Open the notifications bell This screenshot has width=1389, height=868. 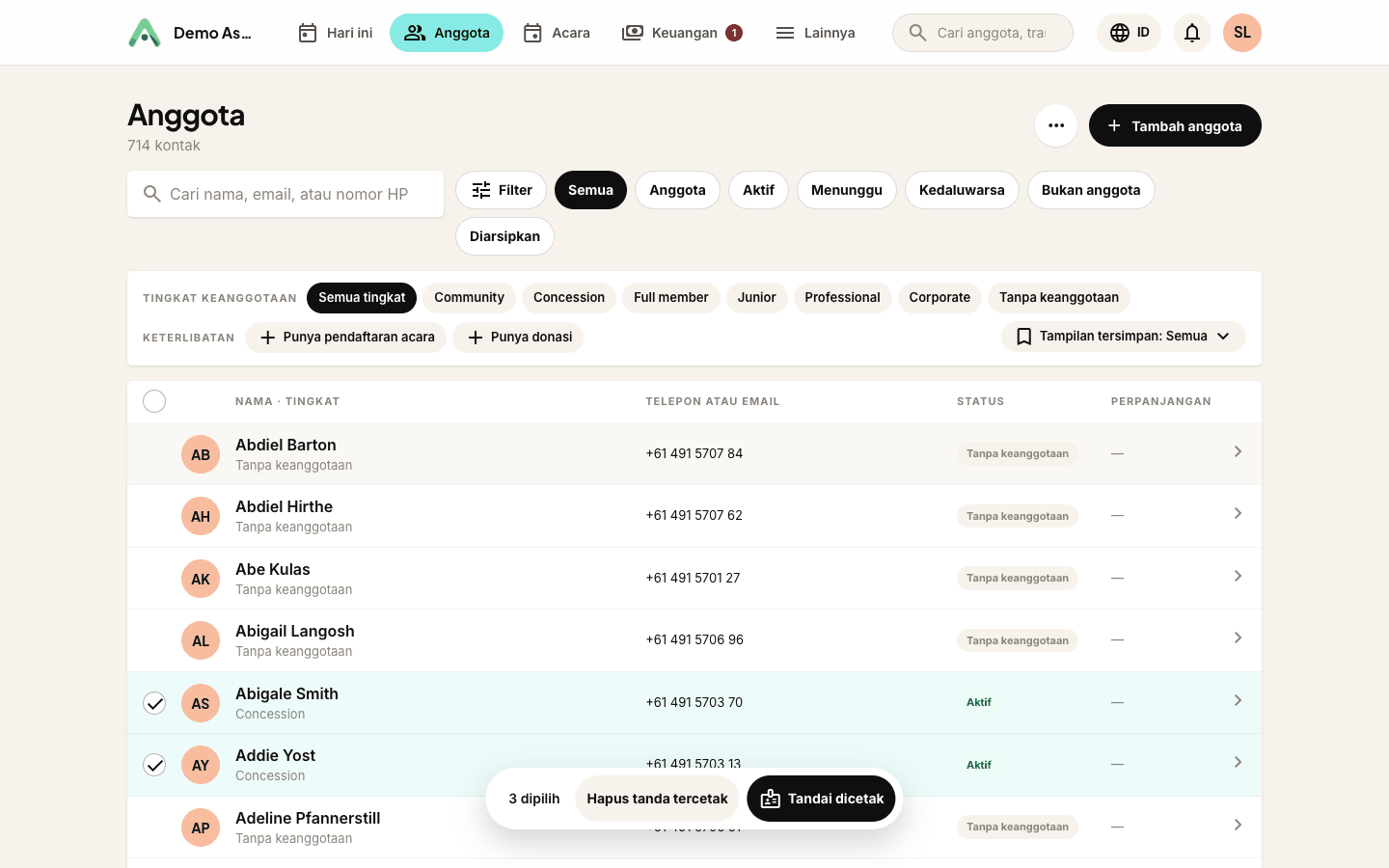(1192, 33)
